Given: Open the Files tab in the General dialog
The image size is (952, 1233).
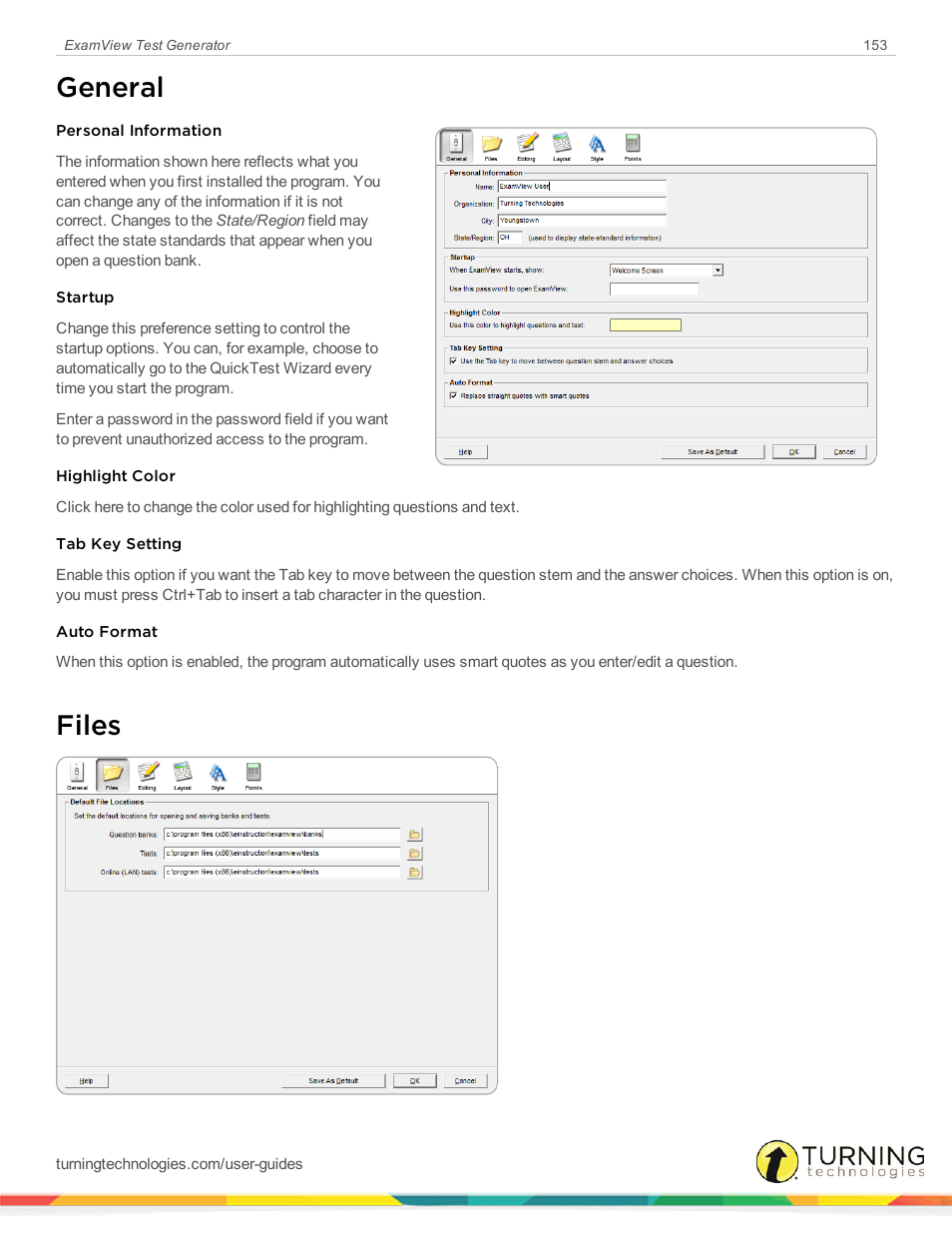Looking at the screenshot, I should (x=491, y=146).
